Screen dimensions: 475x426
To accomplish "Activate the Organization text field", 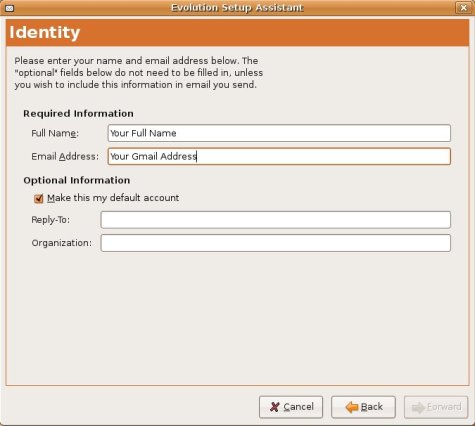I will tap(276, 243).
